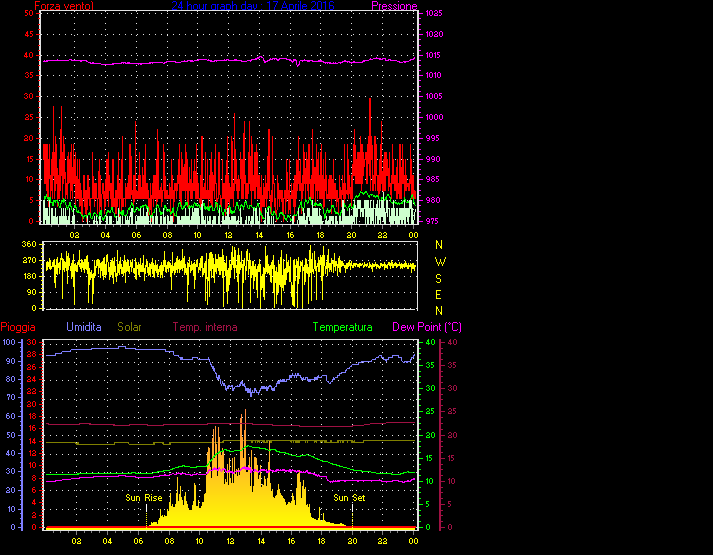This screenshot has height=555, width=713.
Task: Click the 12 hour label under the bottom chart
Action: pos(231,541)
